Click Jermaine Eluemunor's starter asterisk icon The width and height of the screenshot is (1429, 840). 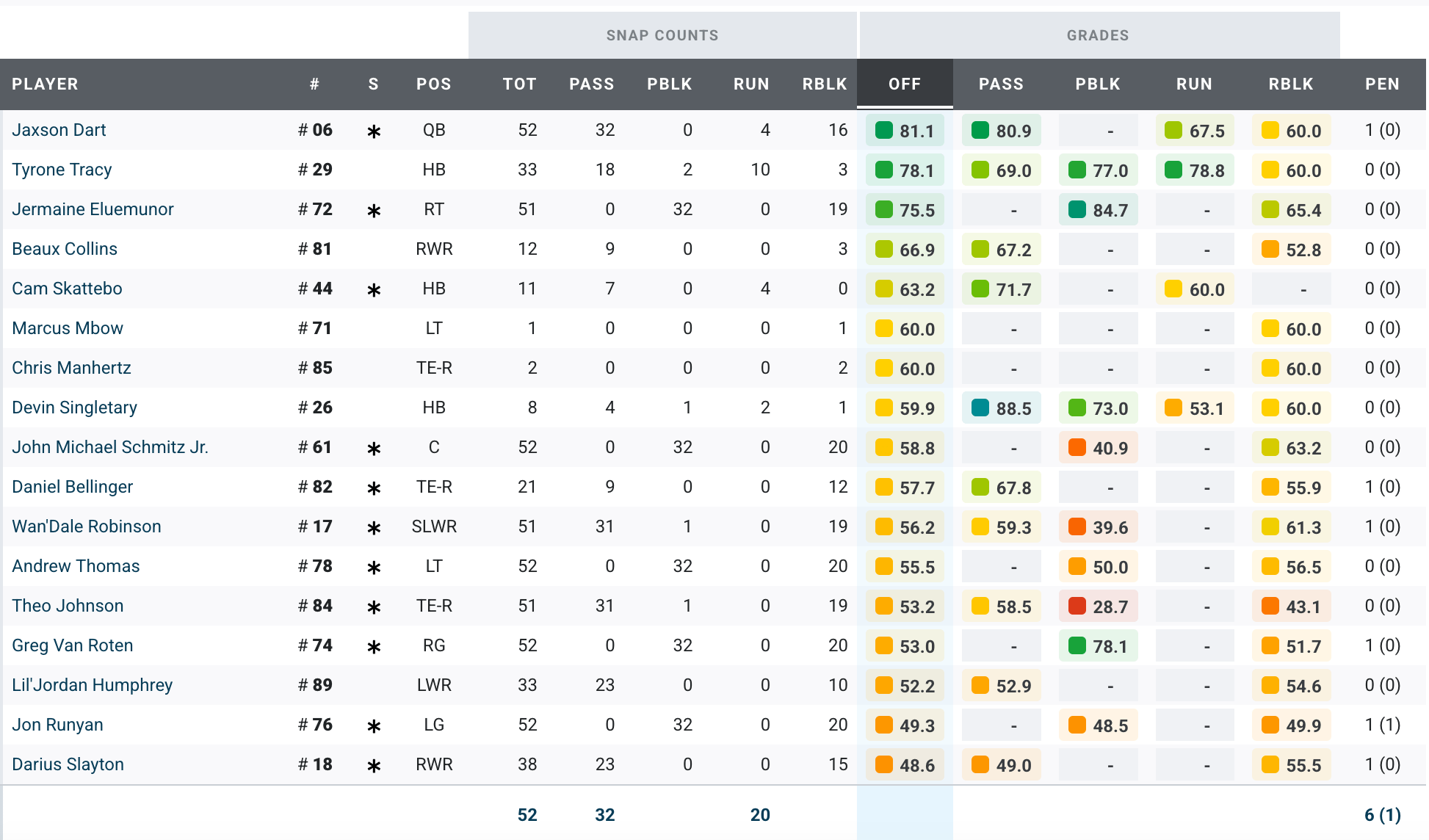[374, 211]
